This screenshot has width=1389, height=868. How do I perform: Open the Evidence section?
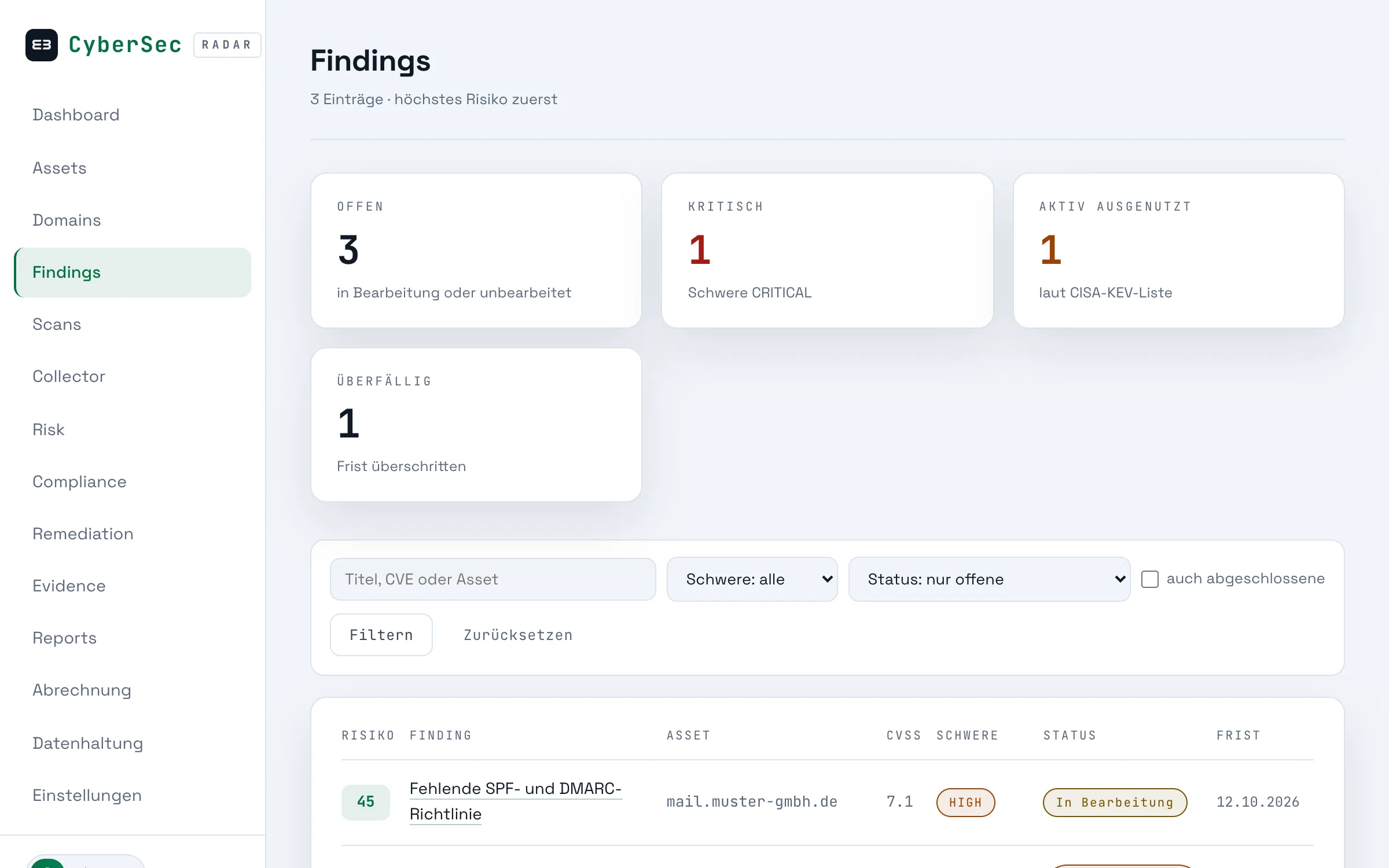69,586
